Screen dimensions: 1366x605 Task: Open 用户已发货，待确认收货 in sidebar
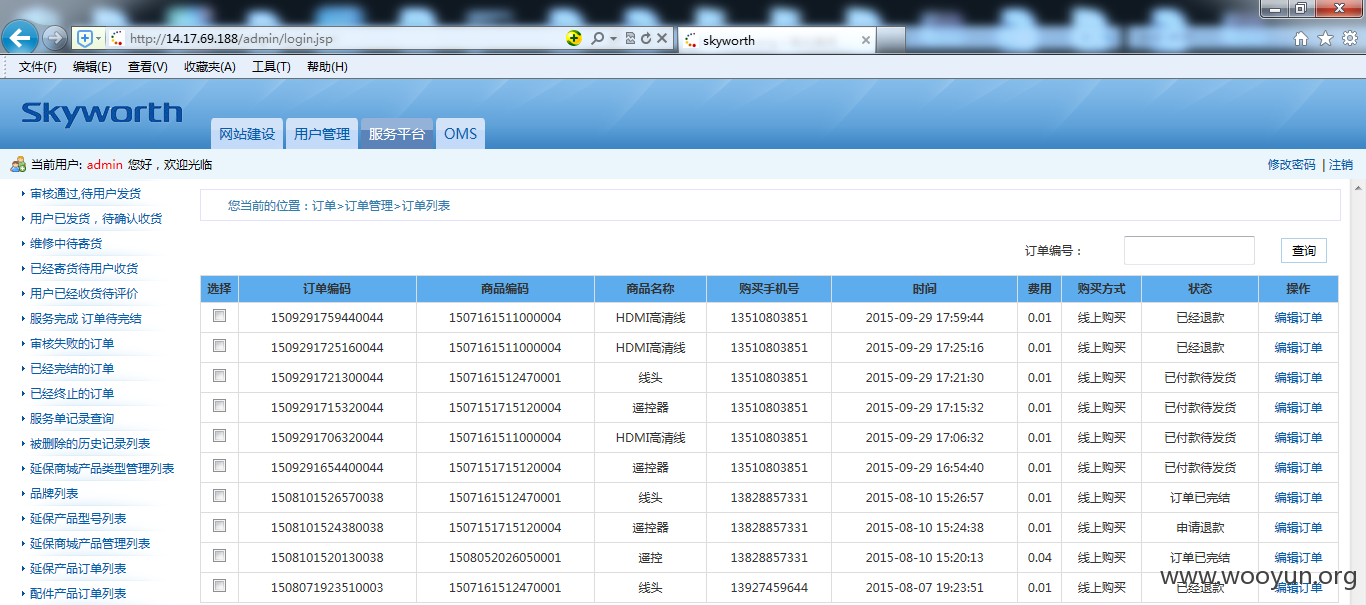(x=96, y=219)
